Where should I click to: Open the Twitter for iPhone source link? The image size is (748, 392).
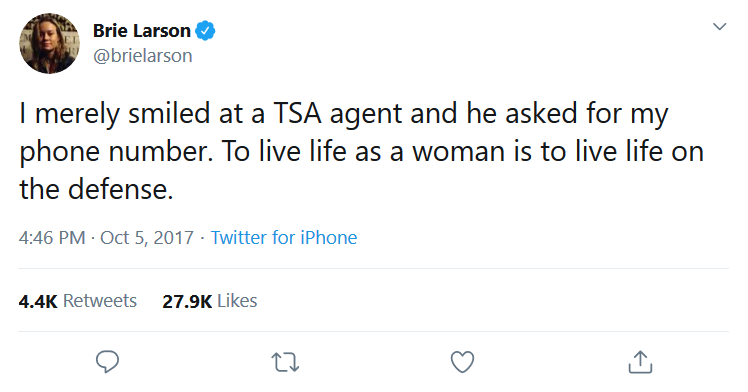coord(284,237)
